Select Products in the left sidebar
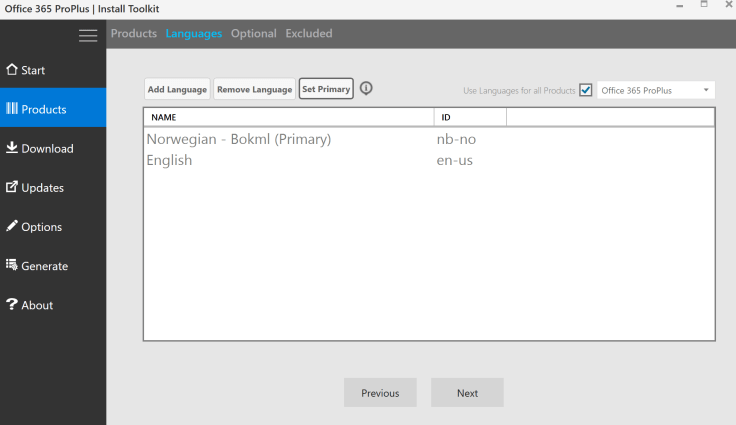 pos(43,109)
